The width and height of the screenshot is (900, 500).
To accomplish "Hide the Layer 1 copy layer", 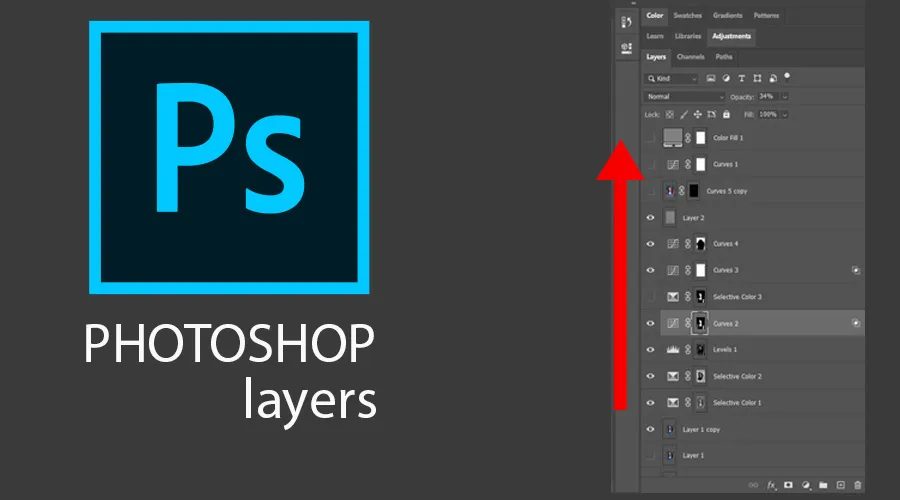I will click(650, 429).
